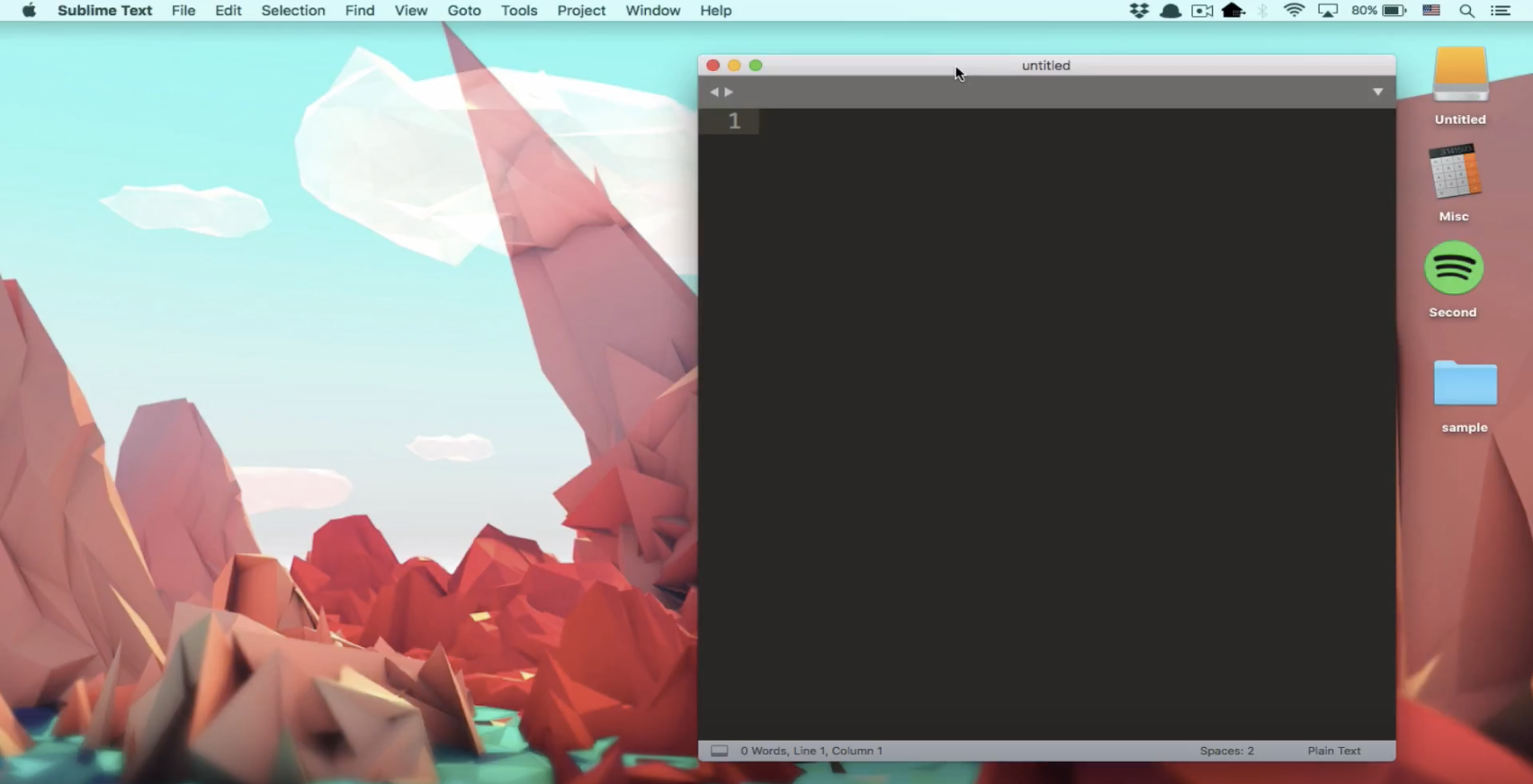The height and width of the screenshot is (784, 1533).
Task: Open Spotlight search magnifier icon
Action: click(1466, 11)
